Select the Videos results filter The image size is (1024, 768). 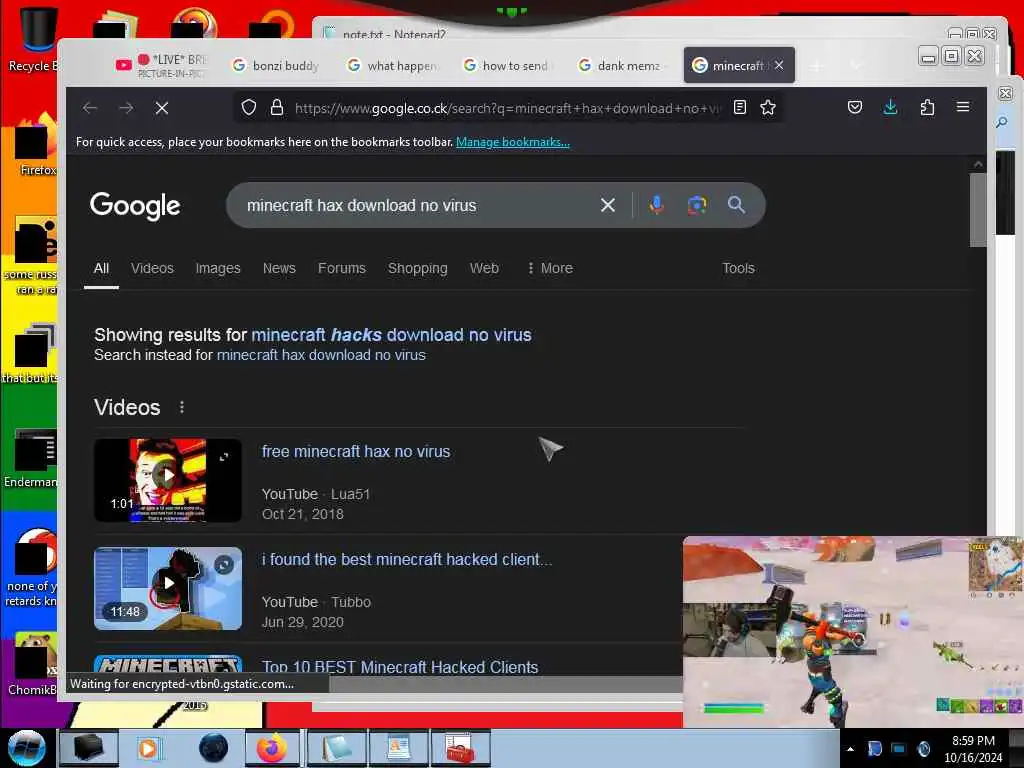pos(152,268)
